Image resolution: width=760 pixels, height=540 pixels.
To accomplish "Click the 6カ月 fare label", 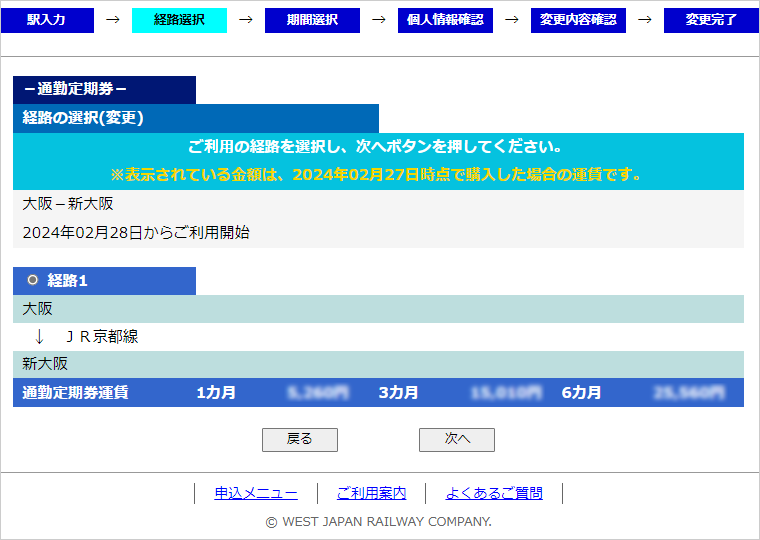I will 581,393.
